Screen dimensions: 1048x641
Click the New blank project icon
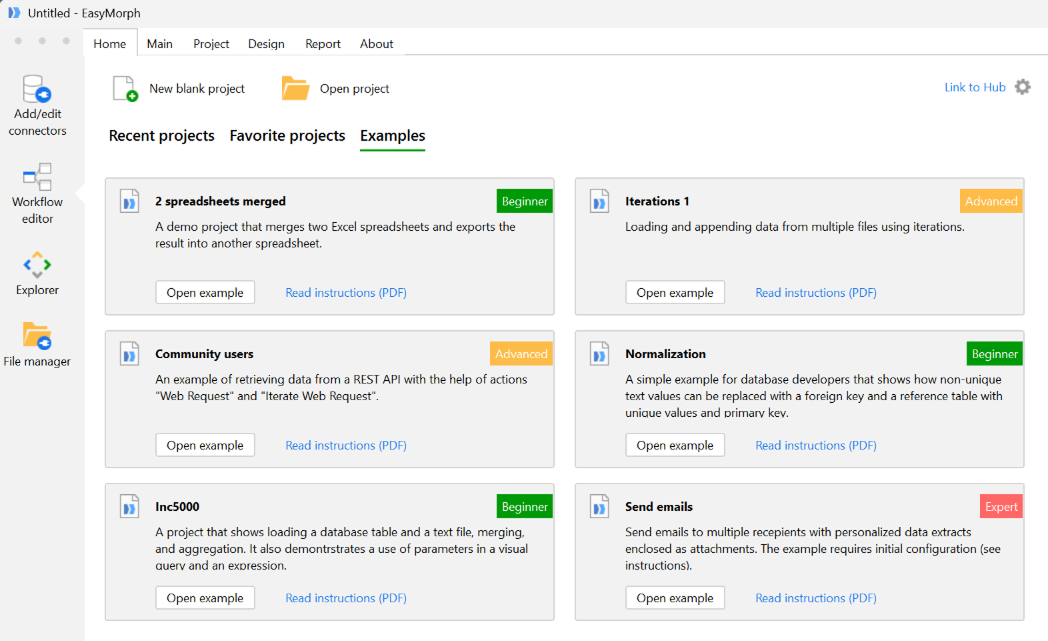pos(125,88)
